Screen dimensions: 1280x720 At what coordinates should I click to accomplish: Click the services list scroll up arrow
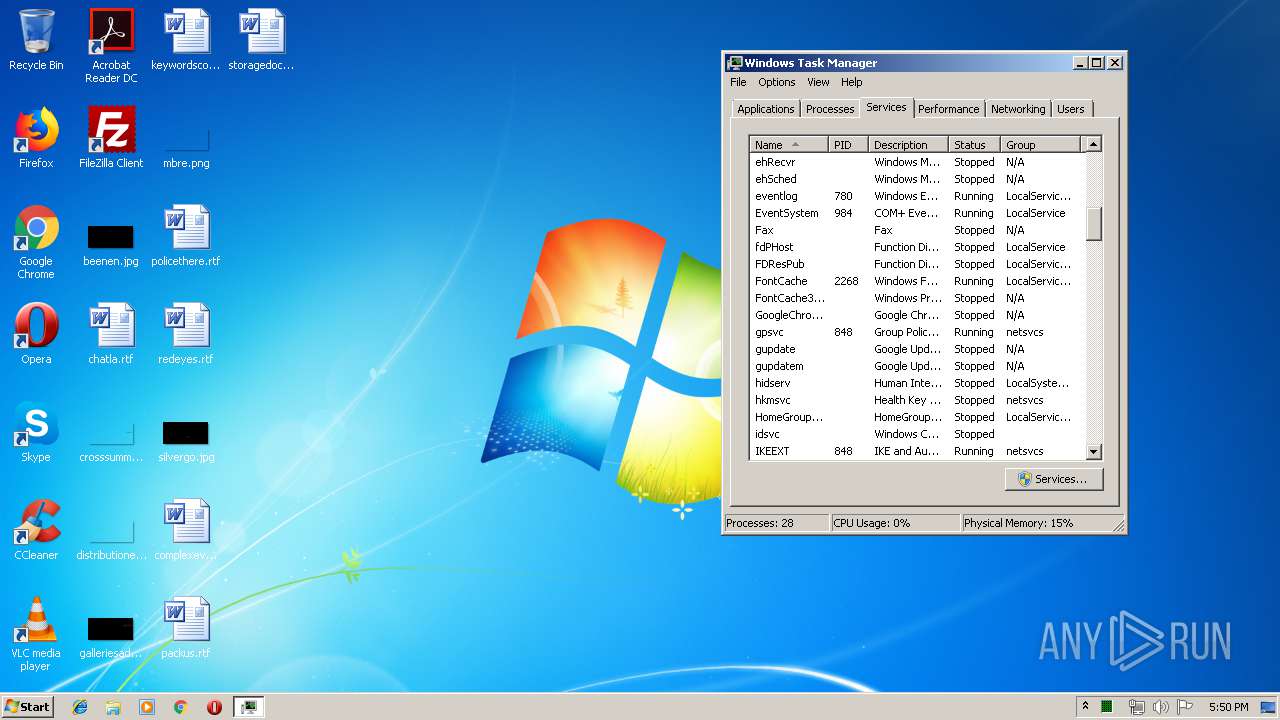[1093, 145]
